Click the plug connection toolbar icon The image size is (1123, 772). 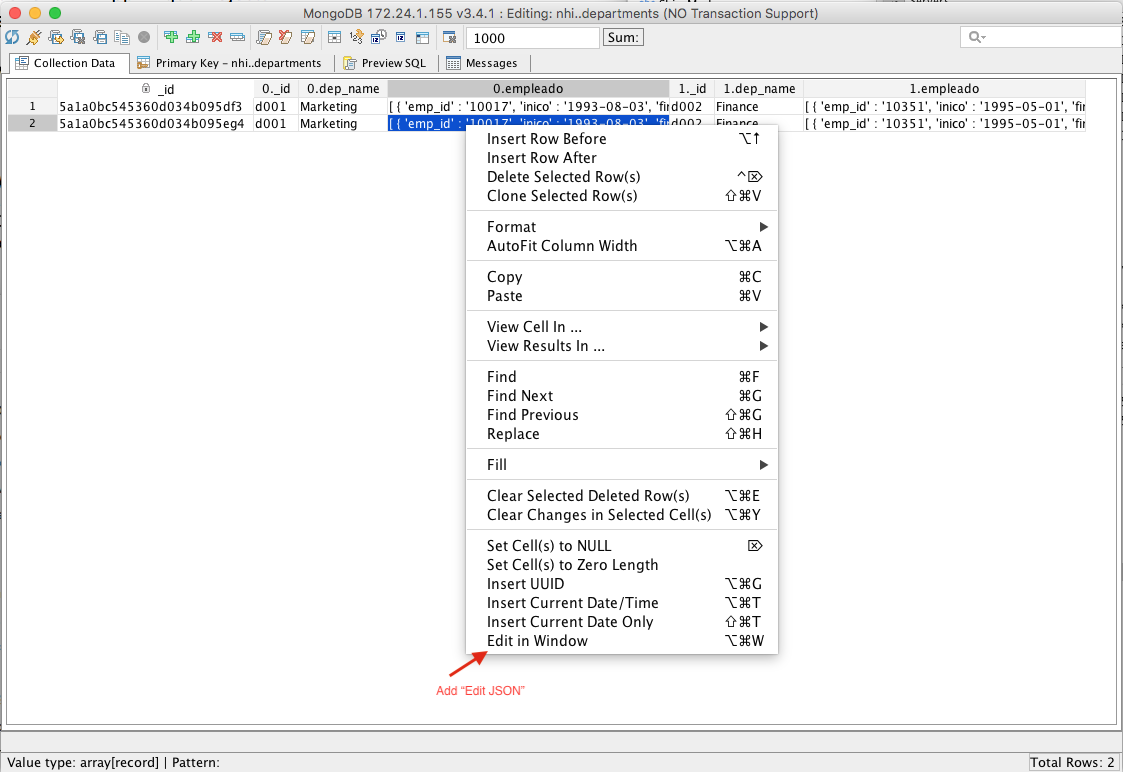(34, 37)
